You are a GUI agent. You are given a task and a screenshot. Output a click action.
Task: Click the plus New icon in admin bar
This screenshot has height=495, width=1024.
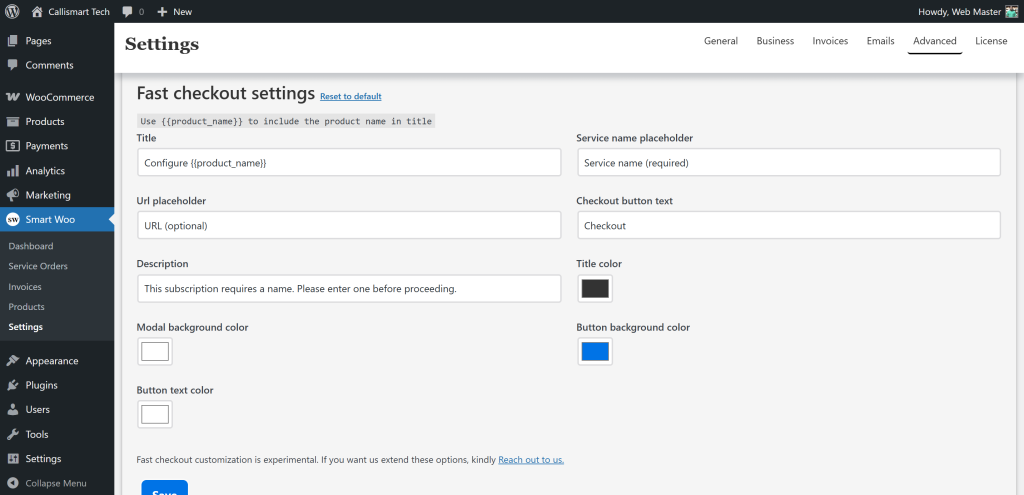coord(163,12)
